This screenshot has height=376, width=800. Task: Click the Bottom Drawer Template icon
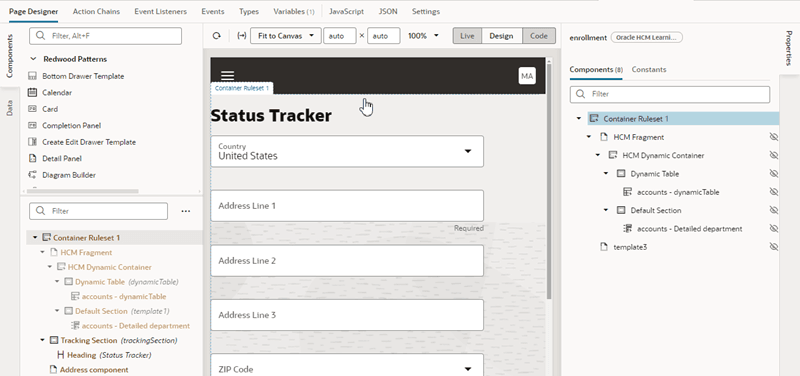pyautogui.click(x=32, y=76)
